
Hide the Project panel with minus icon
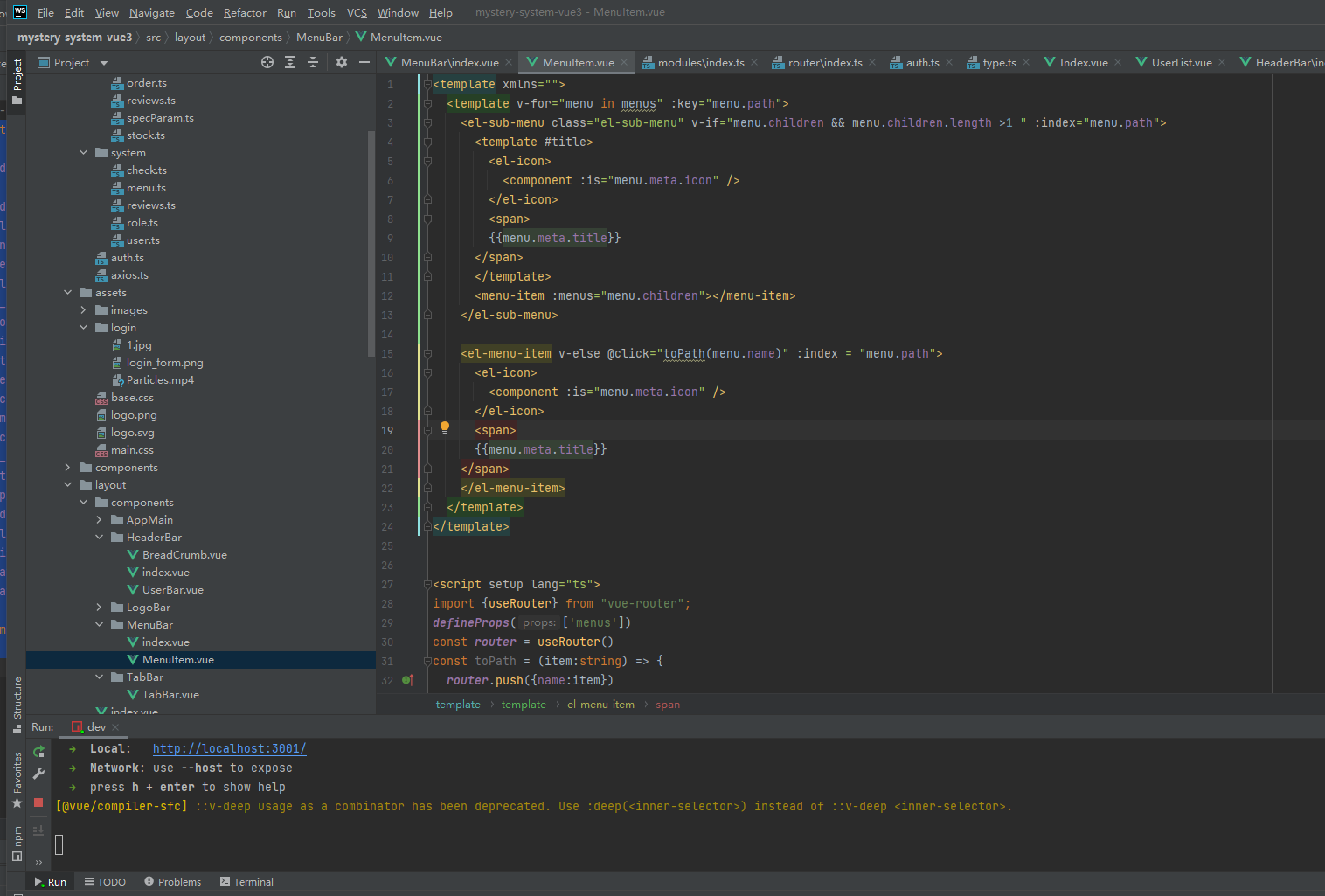364,62
